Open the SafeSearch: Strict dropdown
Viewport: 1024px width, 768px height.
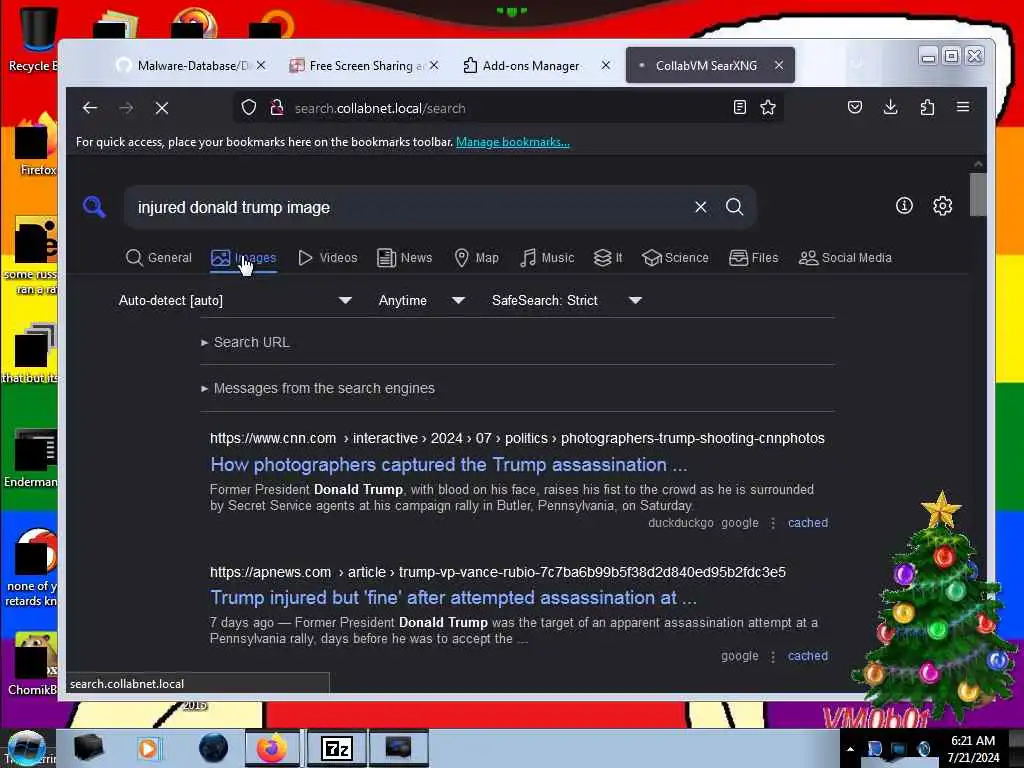pyautogui.click(x=567, y=300)
